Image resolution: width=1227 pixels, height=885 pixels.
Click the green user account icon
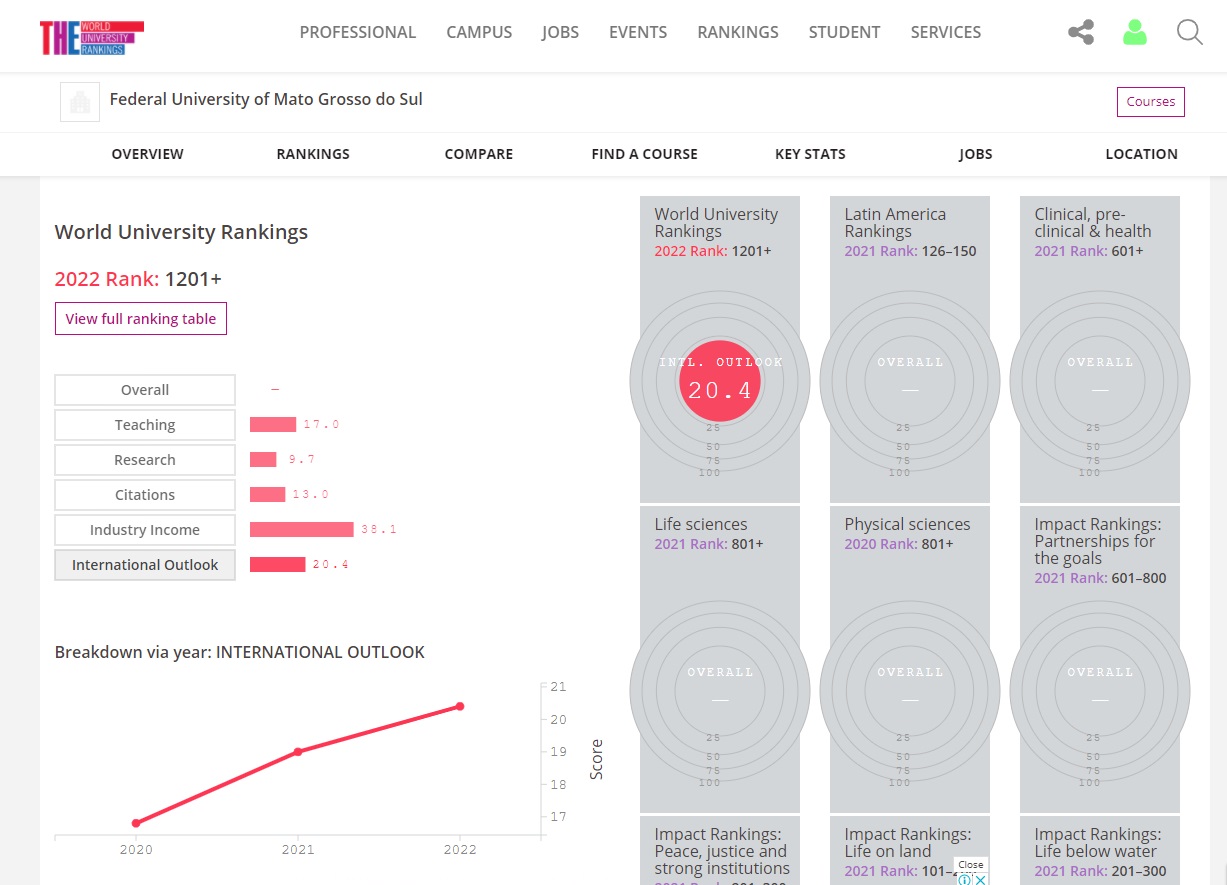coord(1134,33)
